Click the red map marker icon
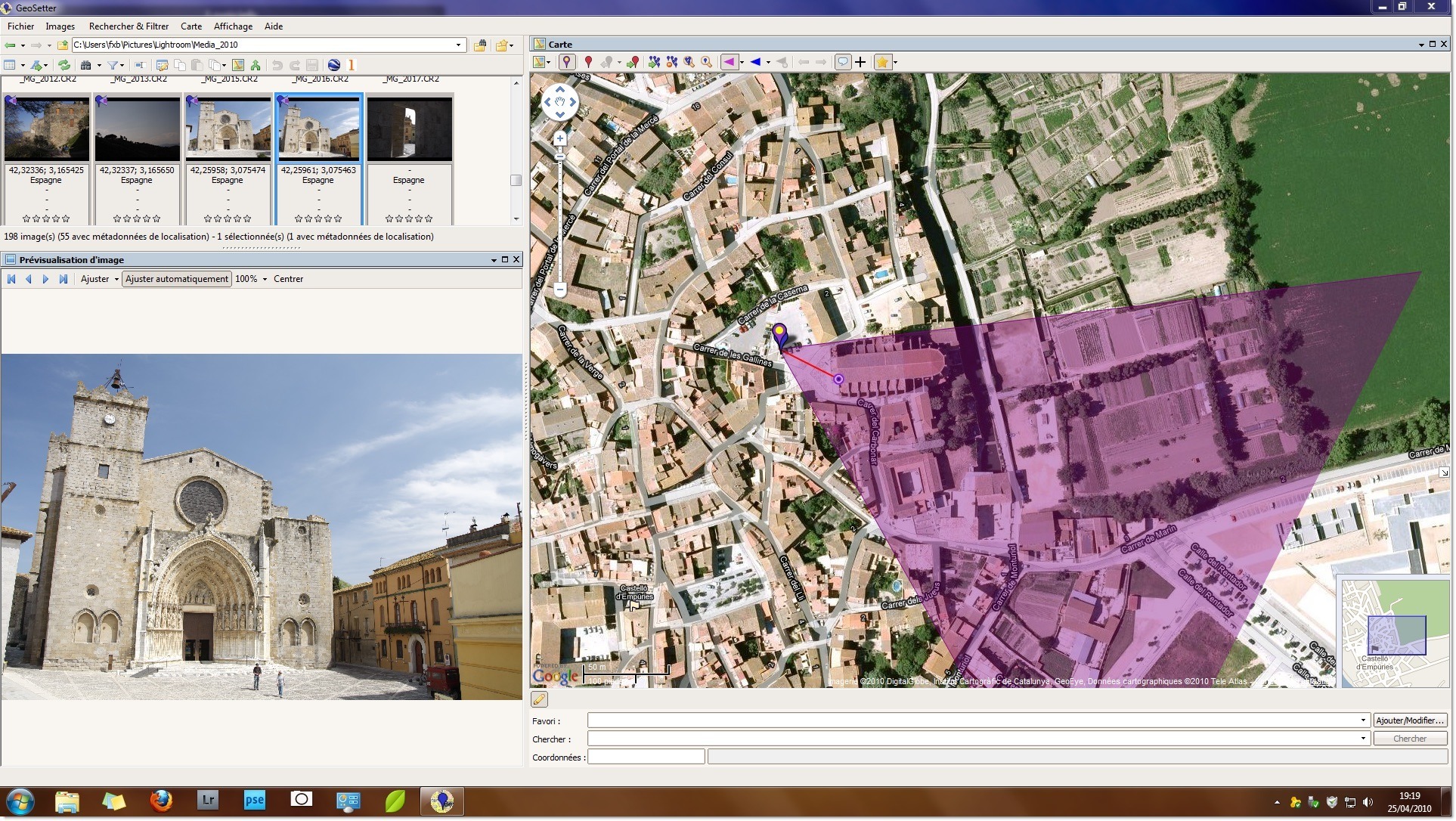This screenshot has height=821, width=1456. [588, 62]
